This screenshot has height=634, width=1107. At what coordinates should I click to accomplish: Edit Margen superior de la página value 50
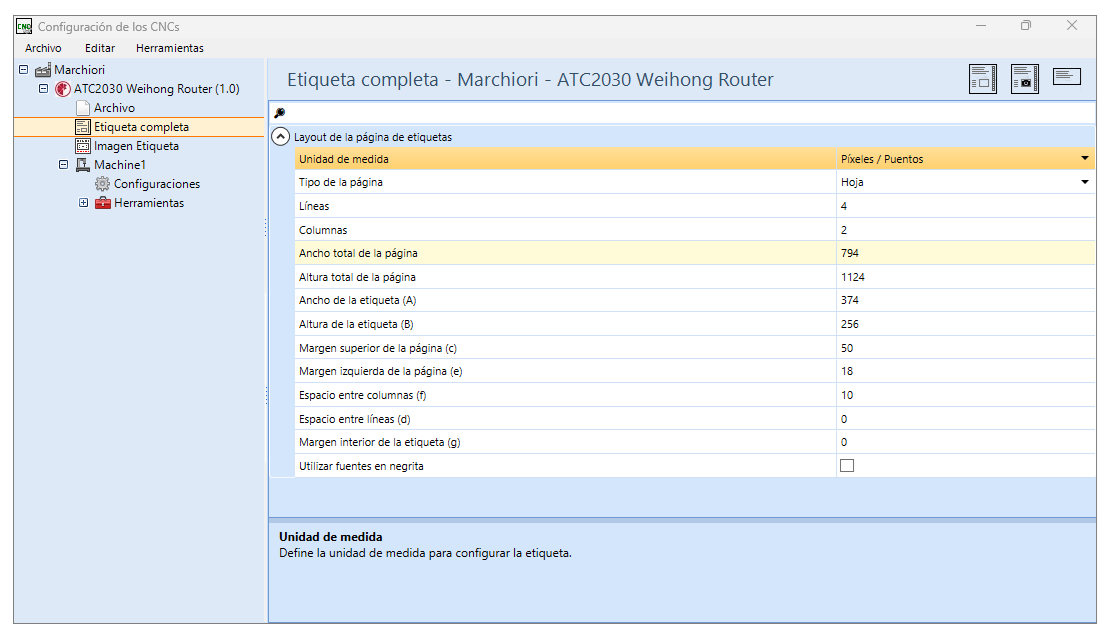(x=965, y=348)
